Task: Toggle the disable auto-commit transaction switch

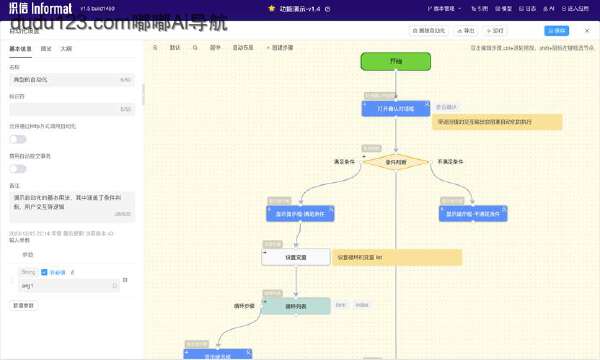Action: point(18,169)
